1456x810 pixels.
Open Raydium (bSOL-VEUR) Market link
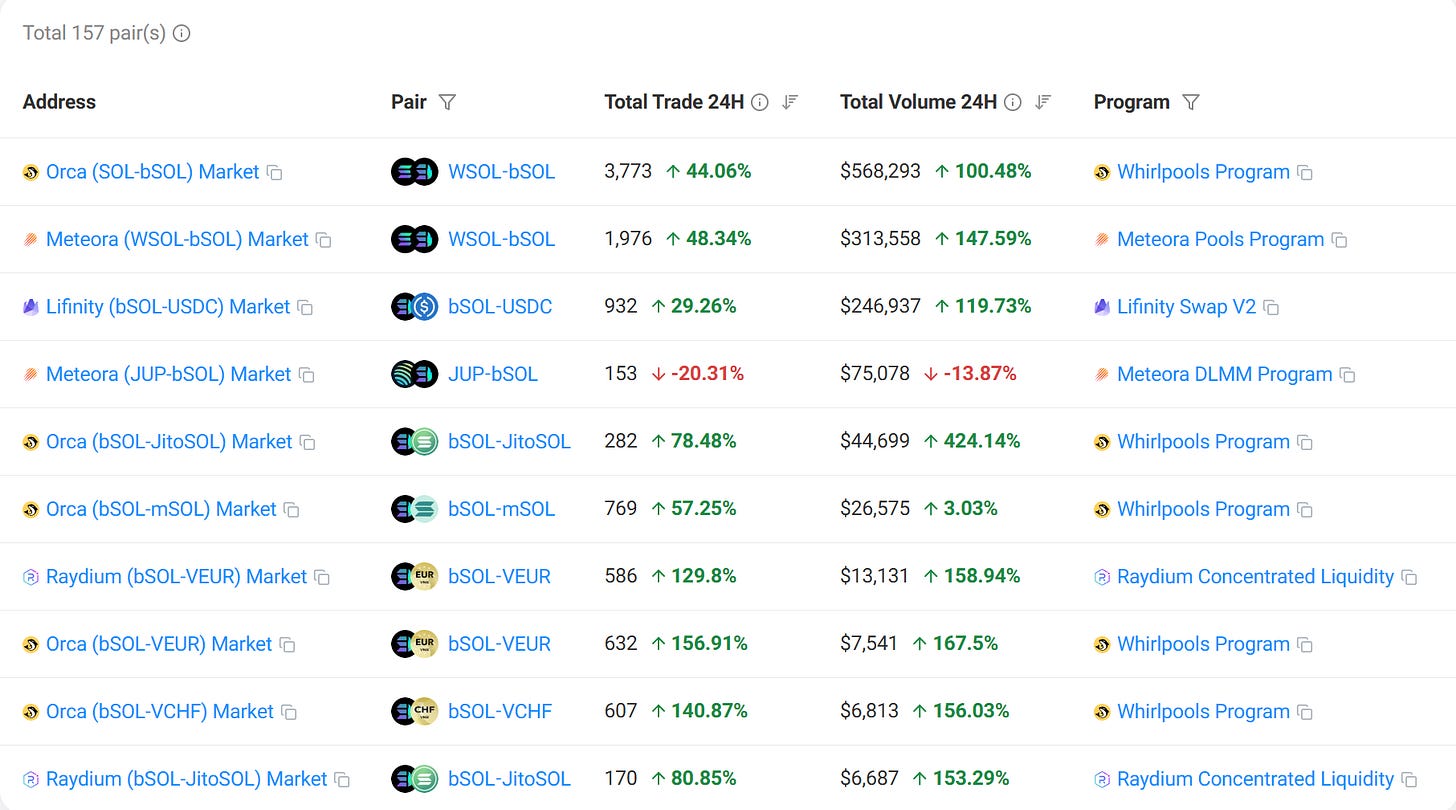(176, 577)
